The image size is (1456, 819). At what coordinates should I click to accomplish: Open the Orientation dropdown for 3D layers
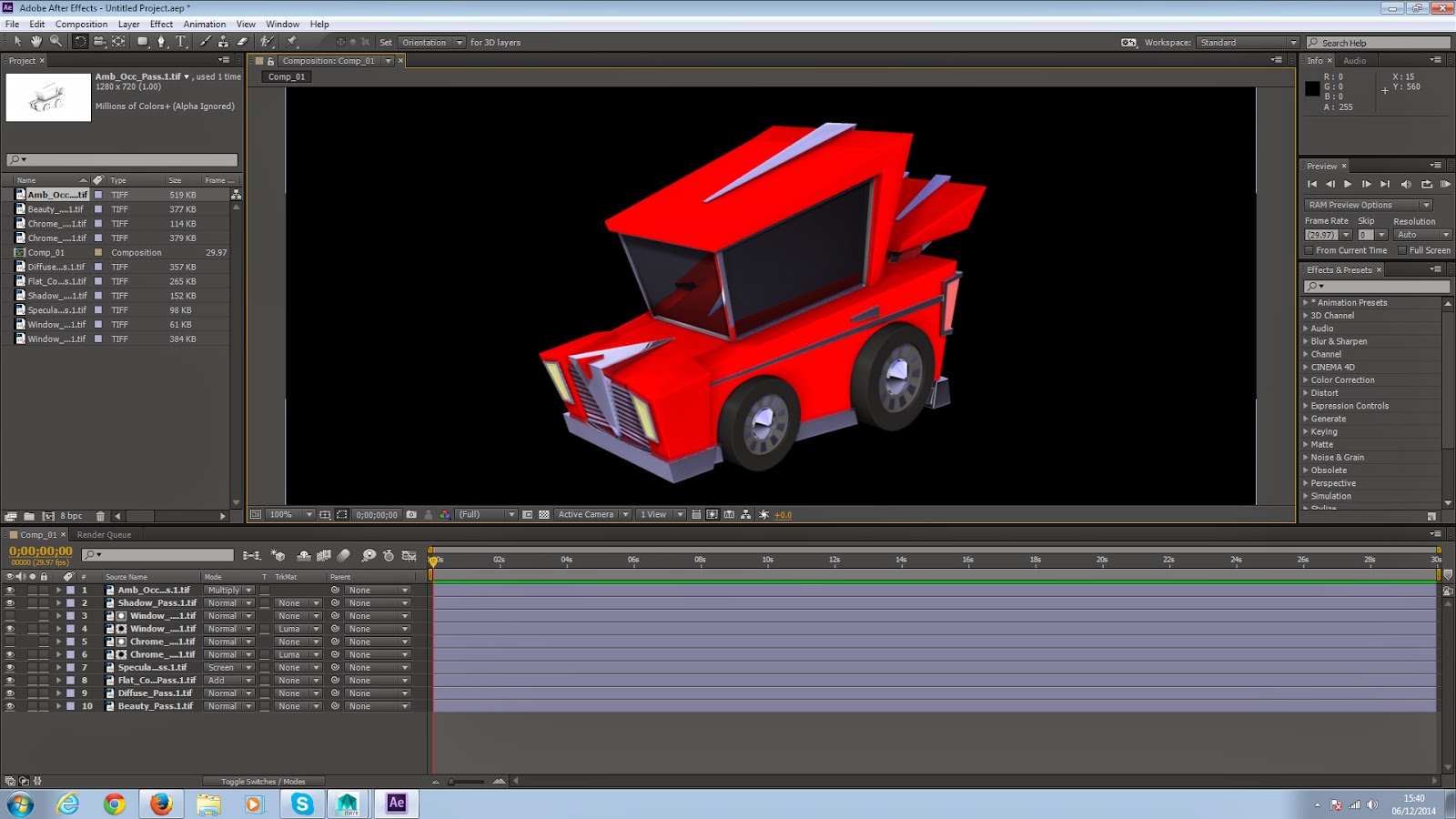(432, 43)
